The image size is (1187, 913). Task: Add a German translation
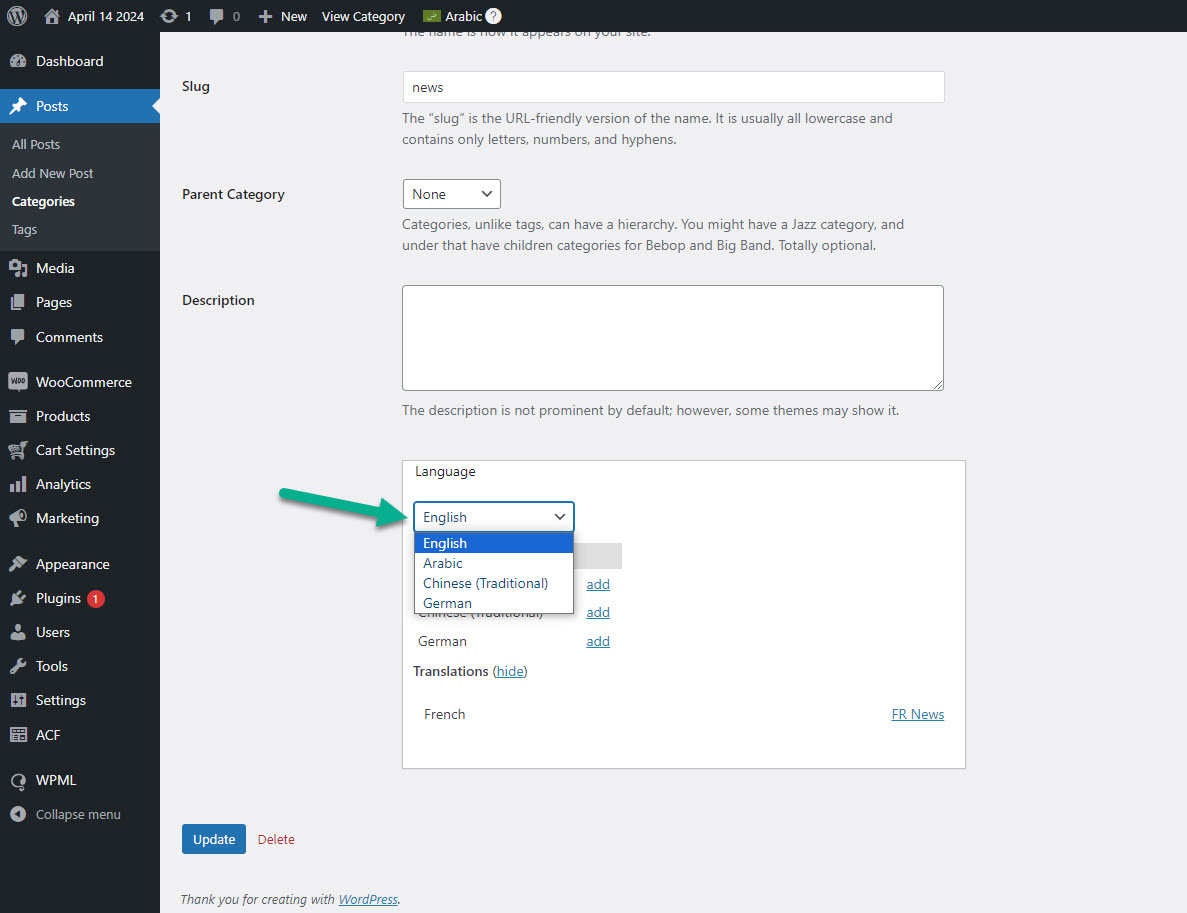(598, 641)
